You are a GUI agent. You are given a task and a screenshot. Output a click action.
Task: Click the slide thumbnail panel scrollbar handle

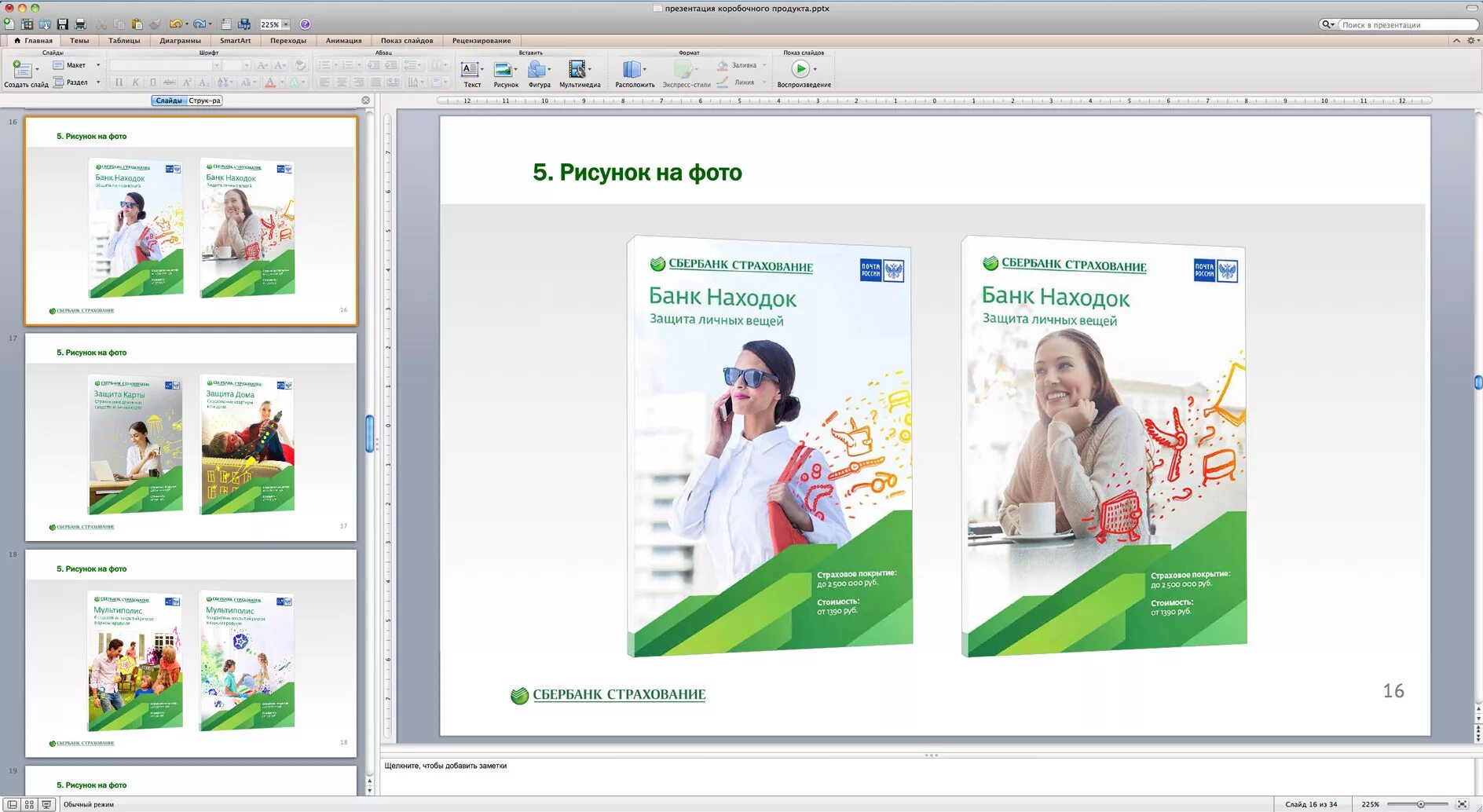coord(369,433)
